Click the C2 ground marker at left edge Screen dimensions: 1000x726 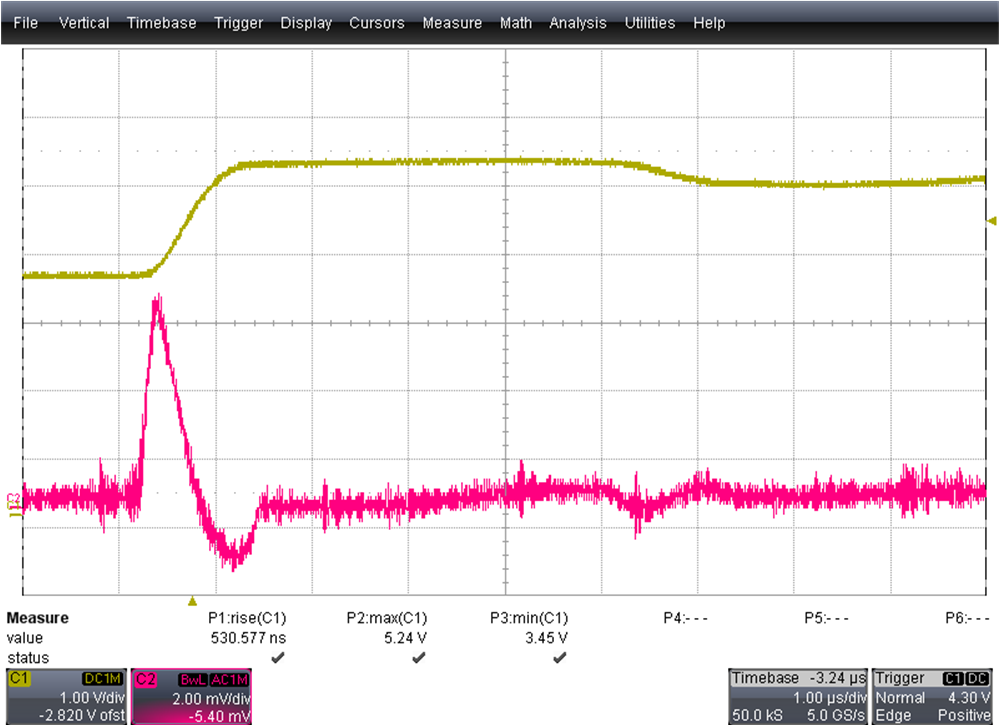(x=14, y=497)
